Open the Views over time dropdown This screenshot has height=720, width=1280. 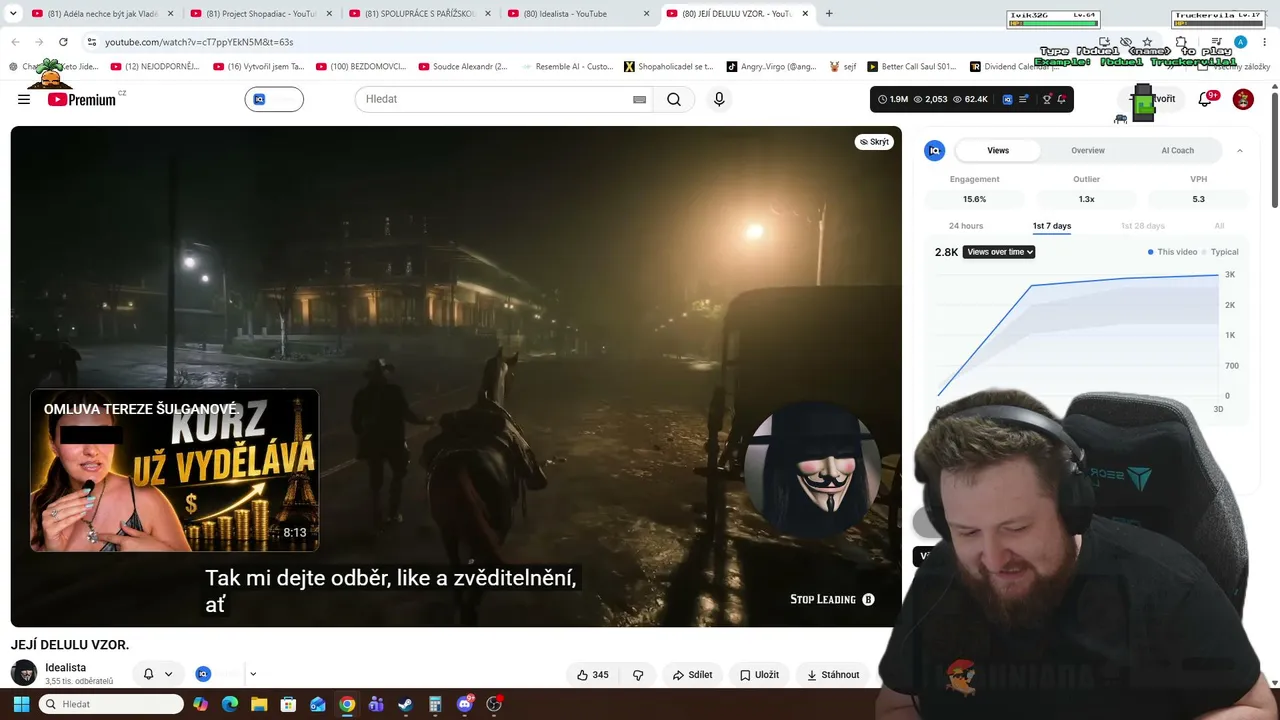click(999, 252)
